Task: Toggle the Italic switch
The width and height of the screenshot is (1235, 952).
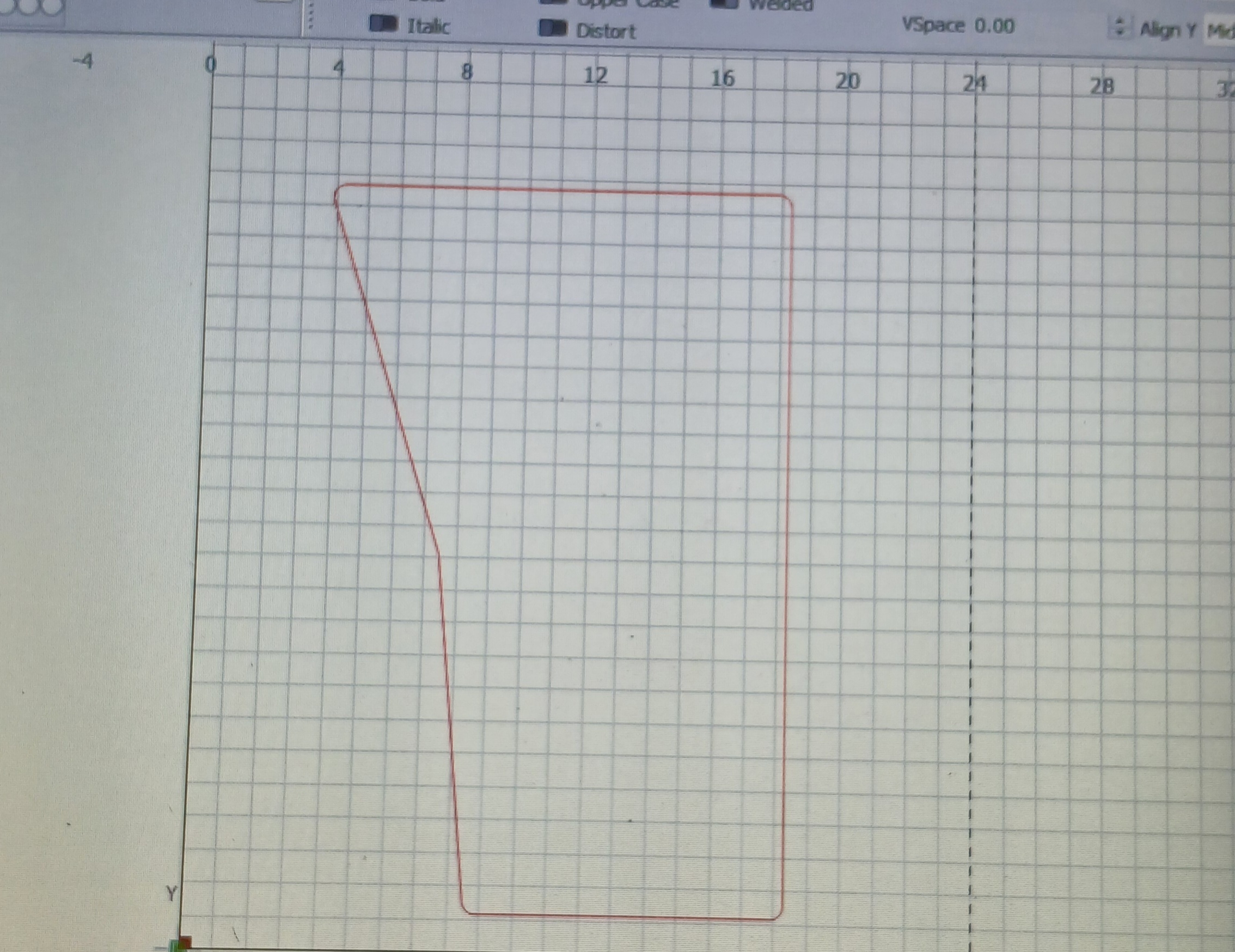Action: [383, 24]
